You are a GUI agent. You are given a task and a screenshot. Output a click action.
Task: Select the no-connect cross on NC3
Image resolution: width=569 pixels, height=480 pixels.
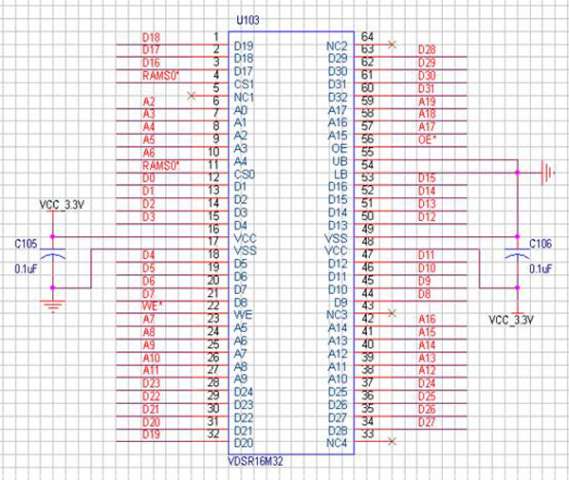(392, 312)
